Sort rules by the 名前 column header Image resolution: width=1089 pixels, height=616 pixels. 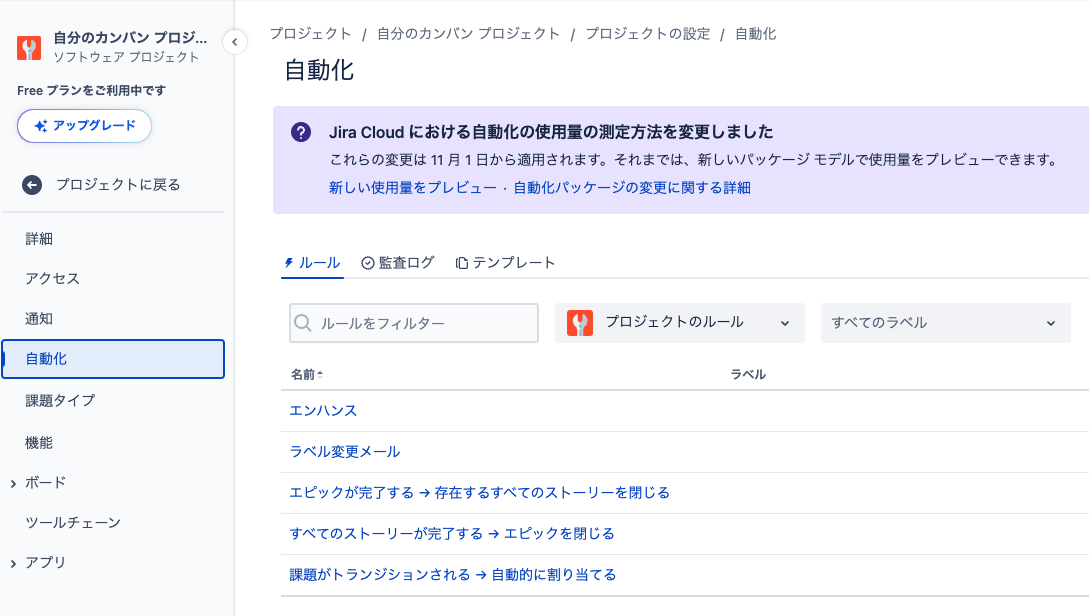click(306, 374)
